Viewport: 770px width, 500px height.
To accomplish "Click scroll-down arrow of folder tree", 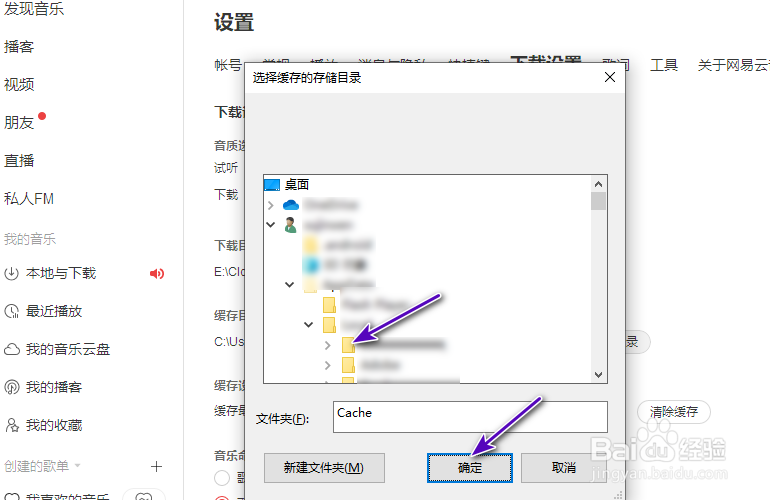I will [598, 375].
